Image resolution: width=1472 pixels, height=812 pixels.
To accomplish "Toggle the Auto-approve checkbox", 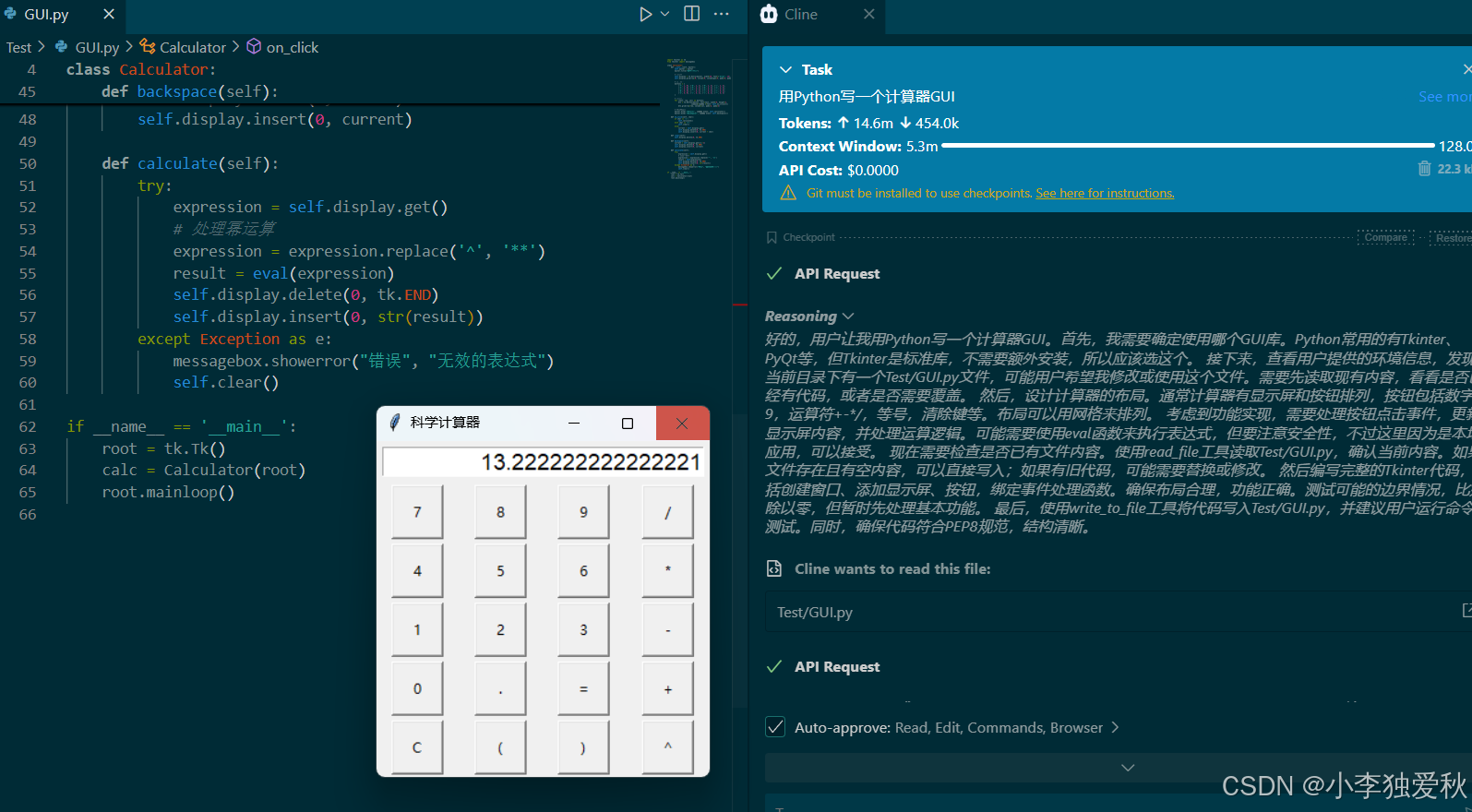I will pos(775,727).
